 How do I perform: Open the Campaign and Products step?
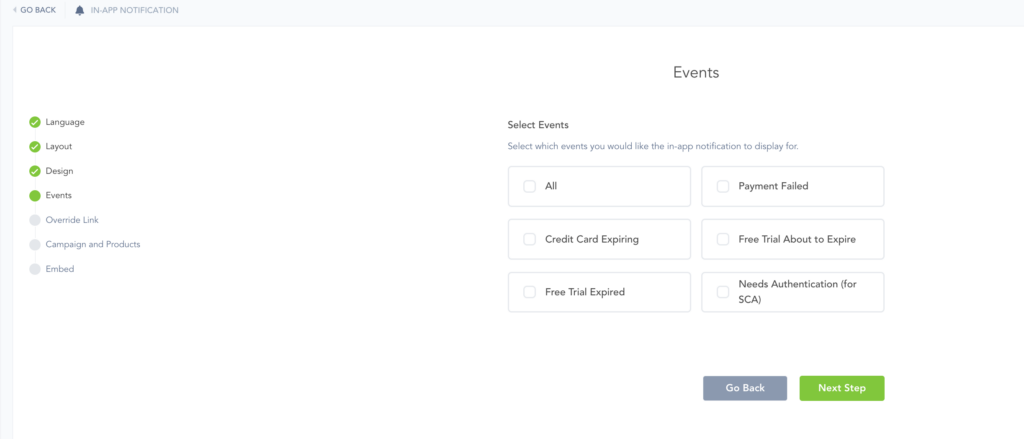coord(93,245)
